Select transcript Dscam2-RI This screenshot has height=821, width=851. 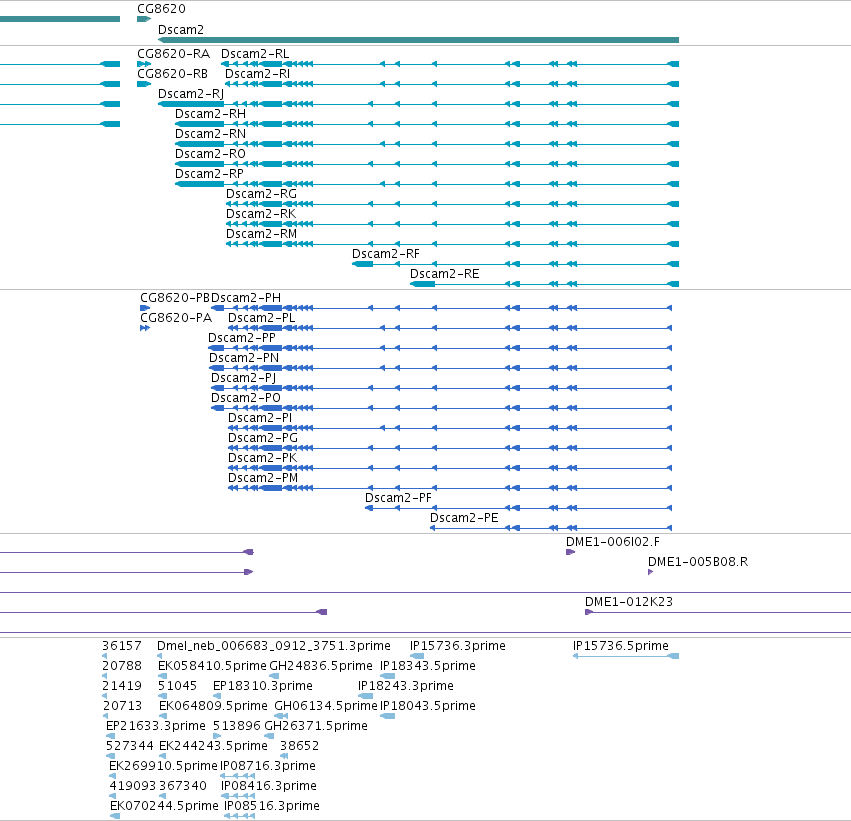point(257,74)
